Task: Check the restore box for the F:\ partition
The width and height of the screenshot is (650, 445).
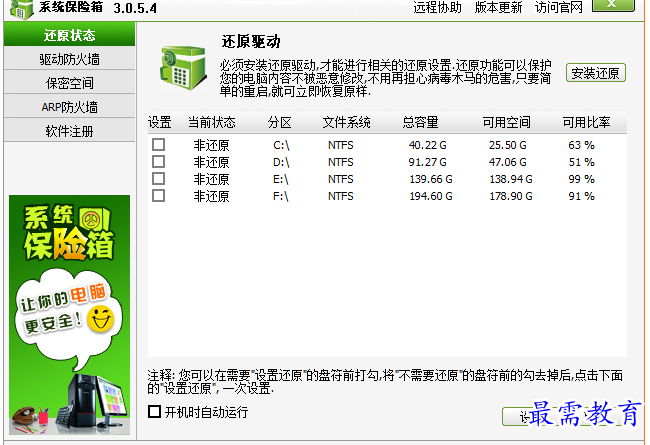Action: [158, 195]
